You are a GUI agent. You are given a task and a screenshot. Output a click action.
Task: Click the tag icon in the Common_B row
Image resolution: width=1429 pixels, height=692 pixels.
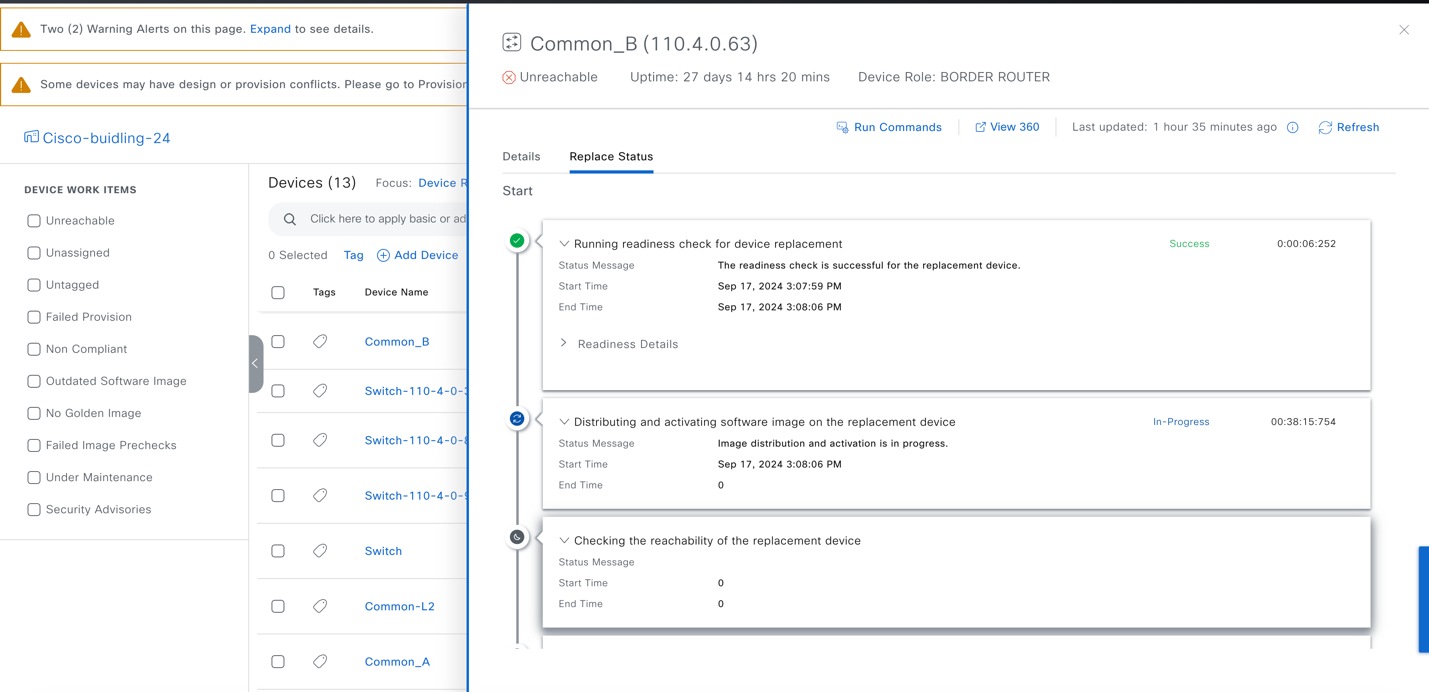[320, 341]
